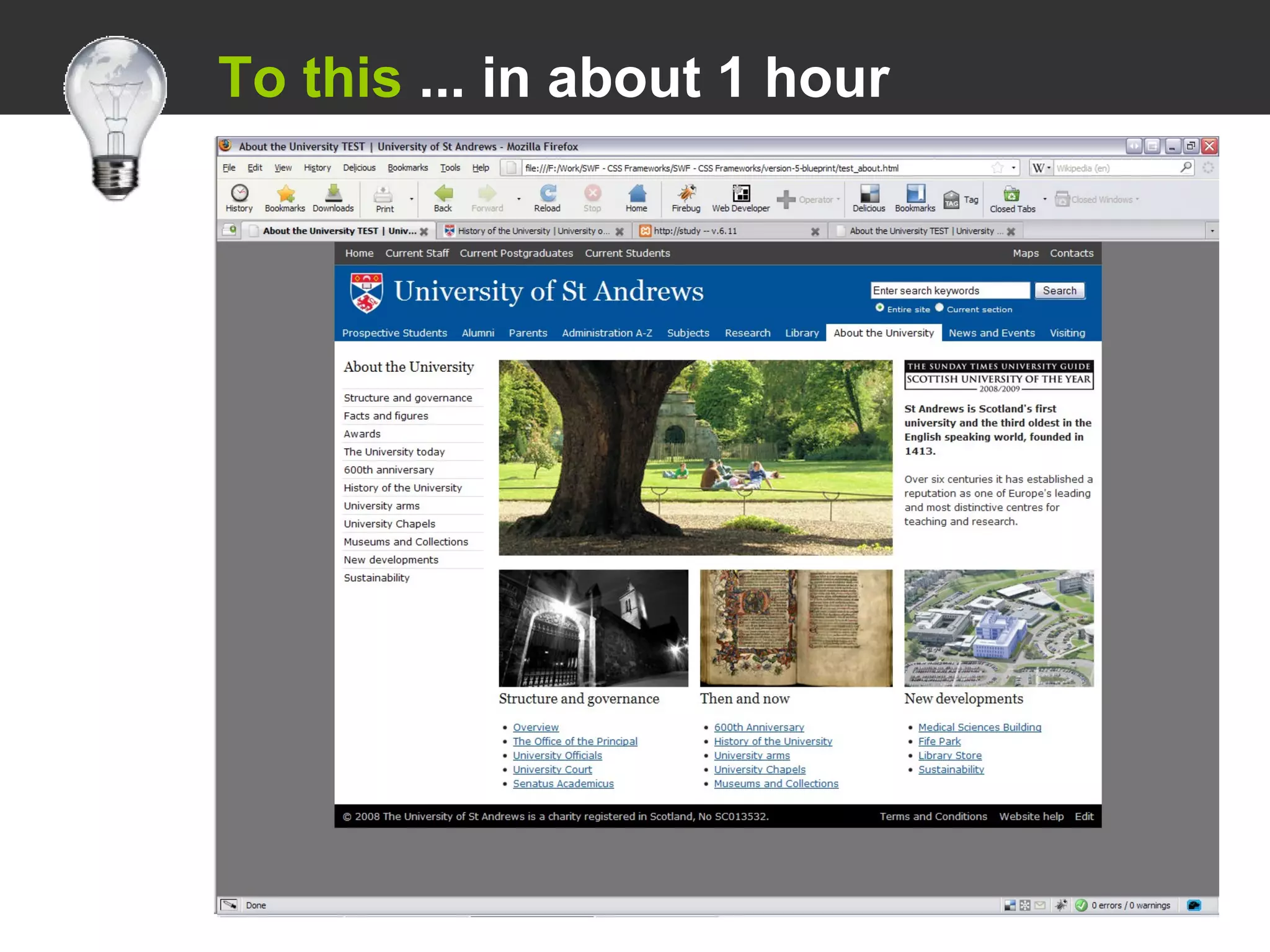
Task: Switch to History of the University tab
Action: [x=533, y=231]
